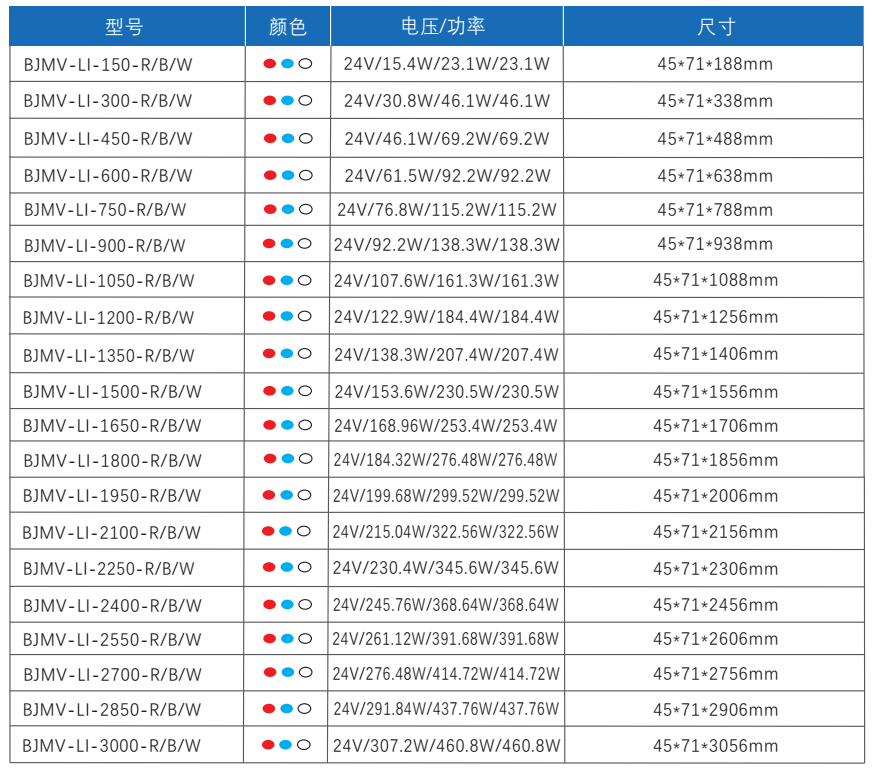Click size cell 45*71*338mm

point(715,101)
